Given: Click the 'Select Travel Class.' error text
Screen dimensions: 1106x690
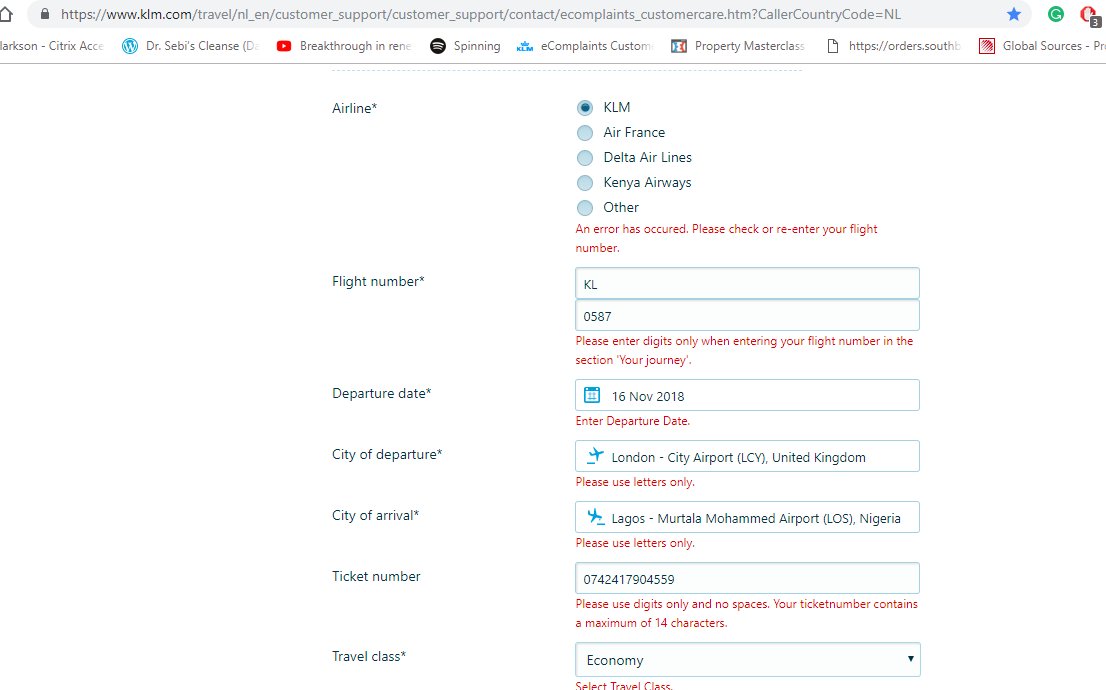Looking at the screenshot, I should (x=624, y=685).
